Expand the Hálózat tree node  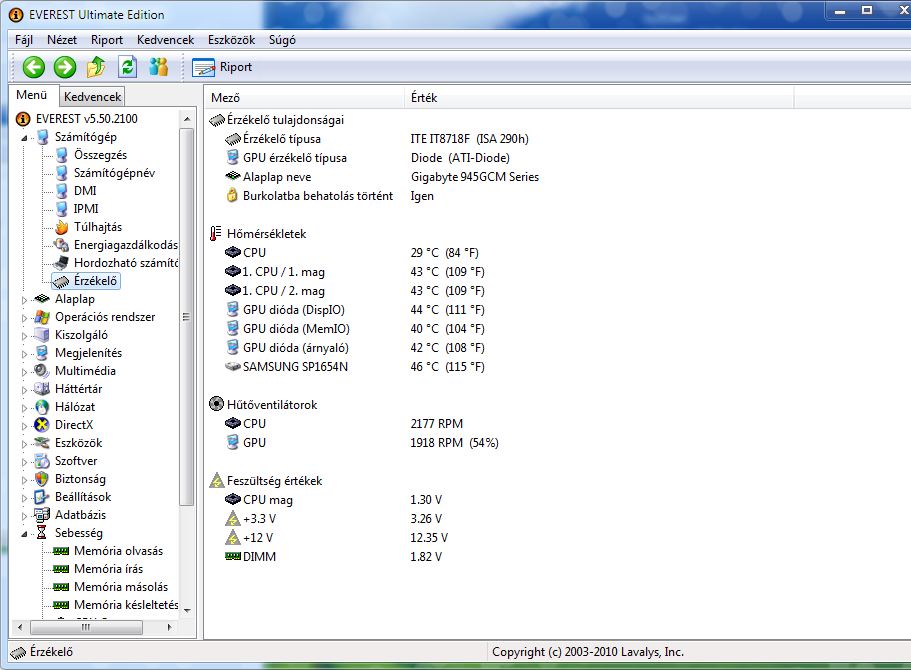24,408
